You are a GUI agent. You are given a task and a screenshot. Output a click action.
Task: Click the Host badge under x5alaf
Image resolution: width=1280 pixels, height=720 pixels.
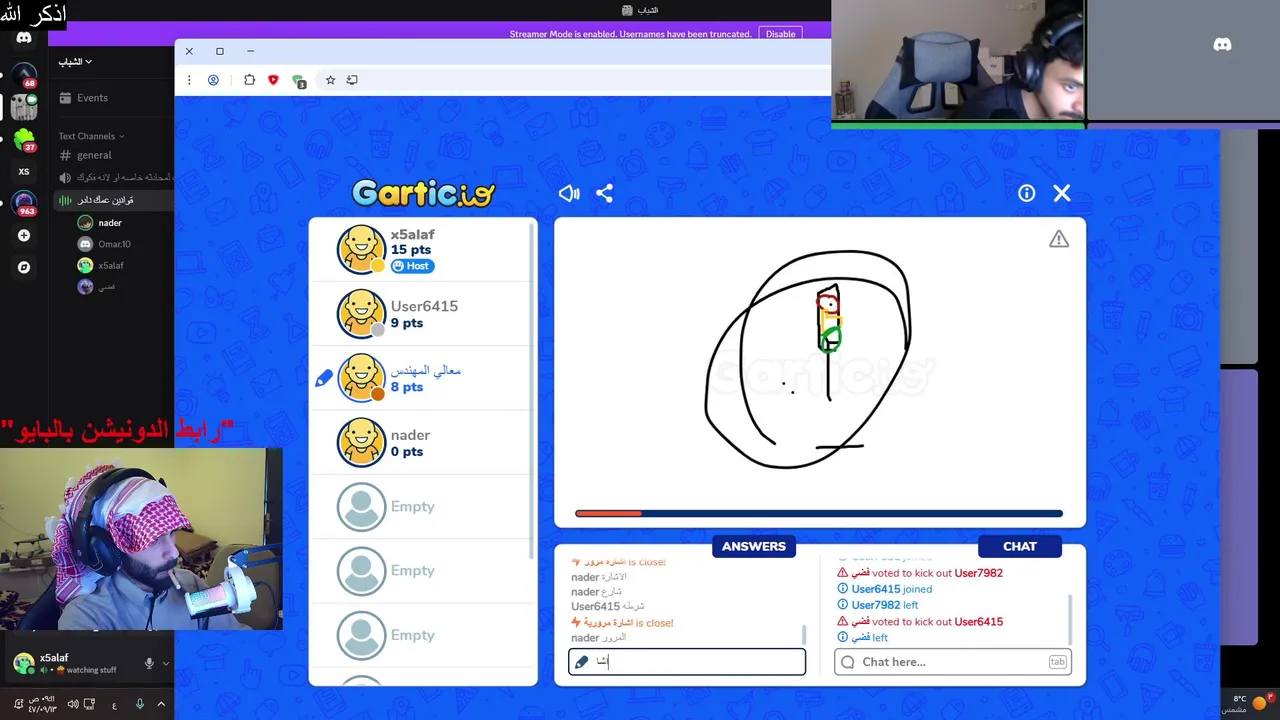412,266
